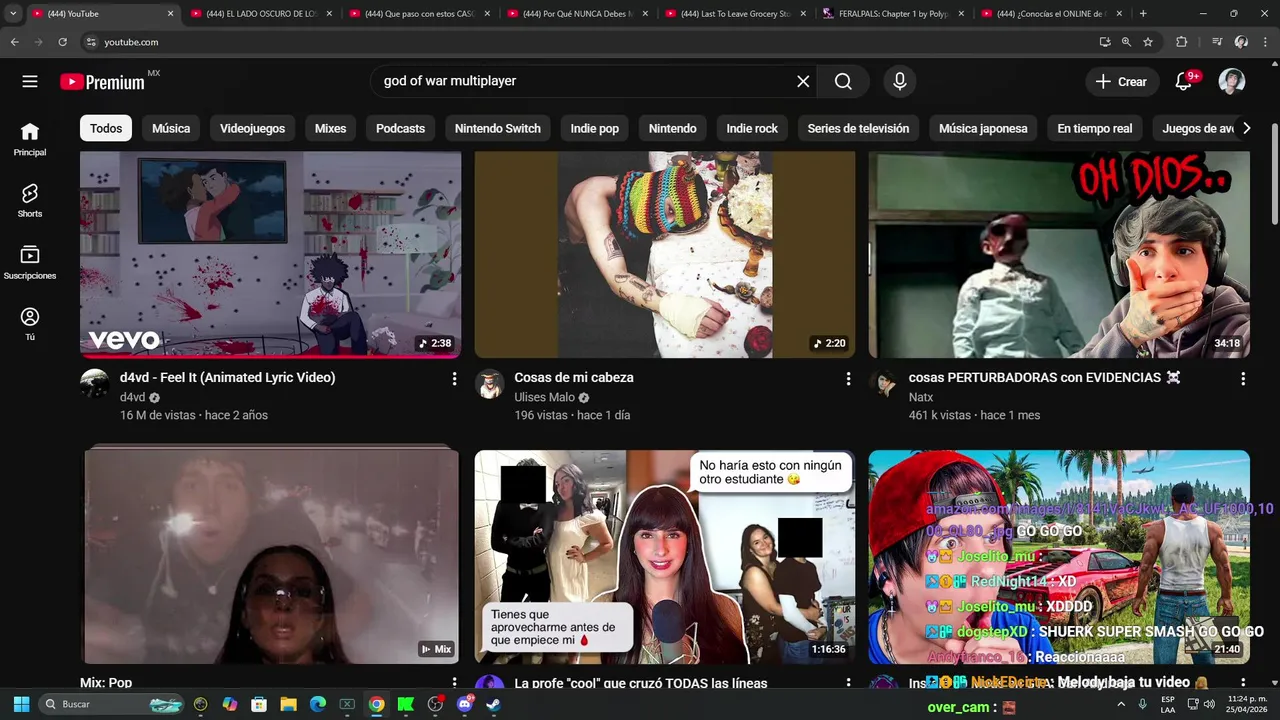Click d4vd channel avatar

pyautogui.click(x=95, y=384)
